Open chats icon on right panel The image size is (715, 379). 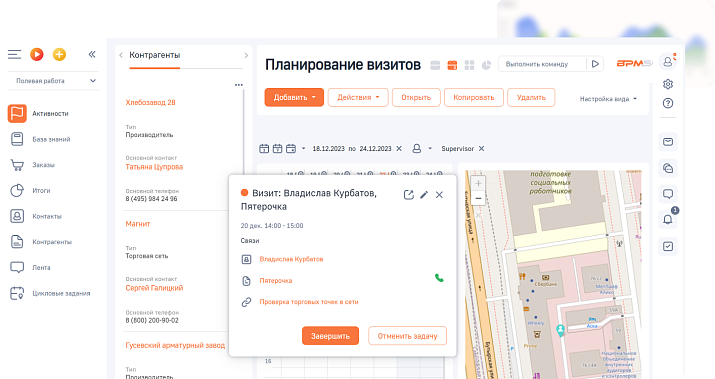pyautogui.click(x=668, y=168)
